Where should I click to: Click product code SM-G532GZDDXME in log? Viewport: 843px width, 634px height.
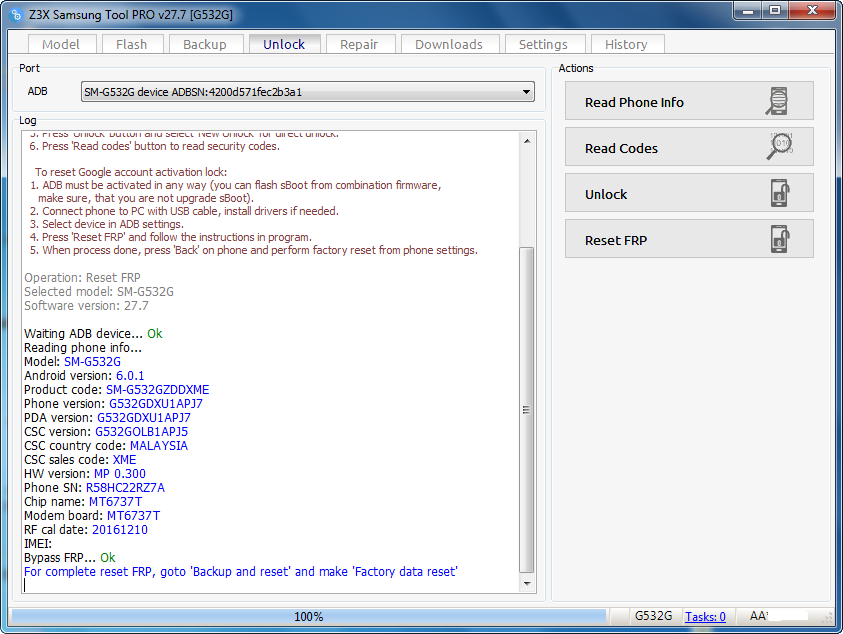pos(158,390)
